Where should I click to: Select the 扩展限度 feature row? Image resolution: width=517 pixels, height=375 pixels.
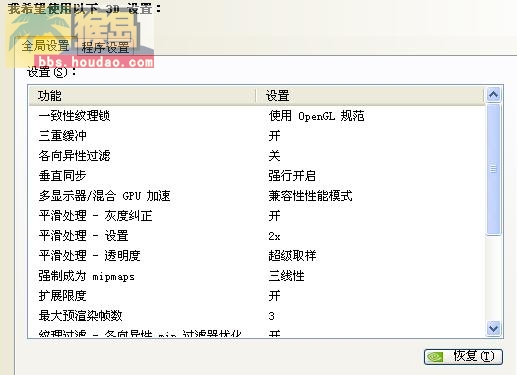pos(257,296)
